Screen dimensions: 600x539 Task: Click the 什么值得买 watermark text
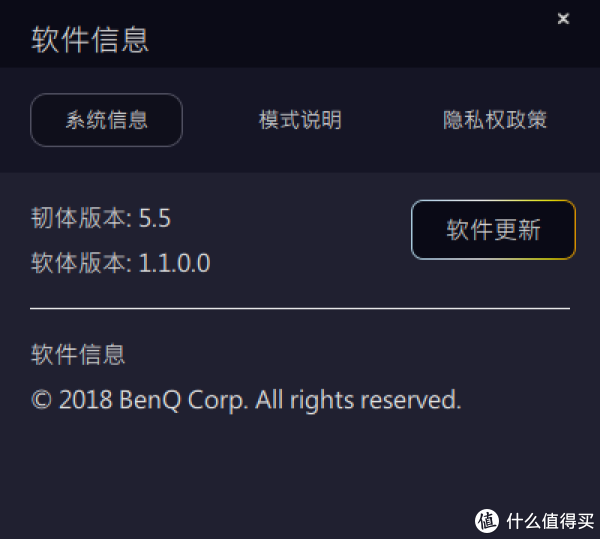tap(550, 521)
